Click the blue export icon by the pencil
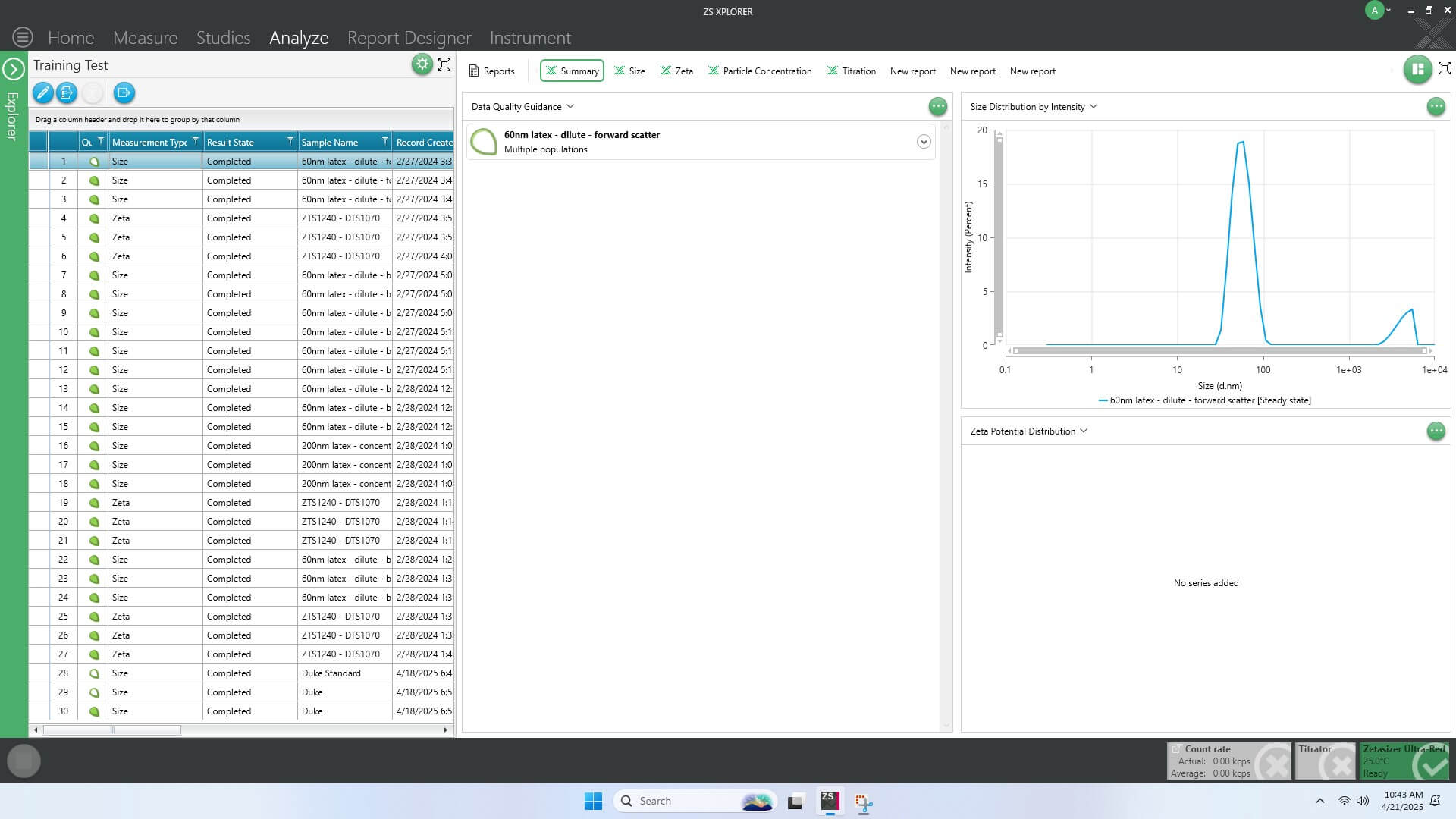1456x819 pixels. click(67, 93)
